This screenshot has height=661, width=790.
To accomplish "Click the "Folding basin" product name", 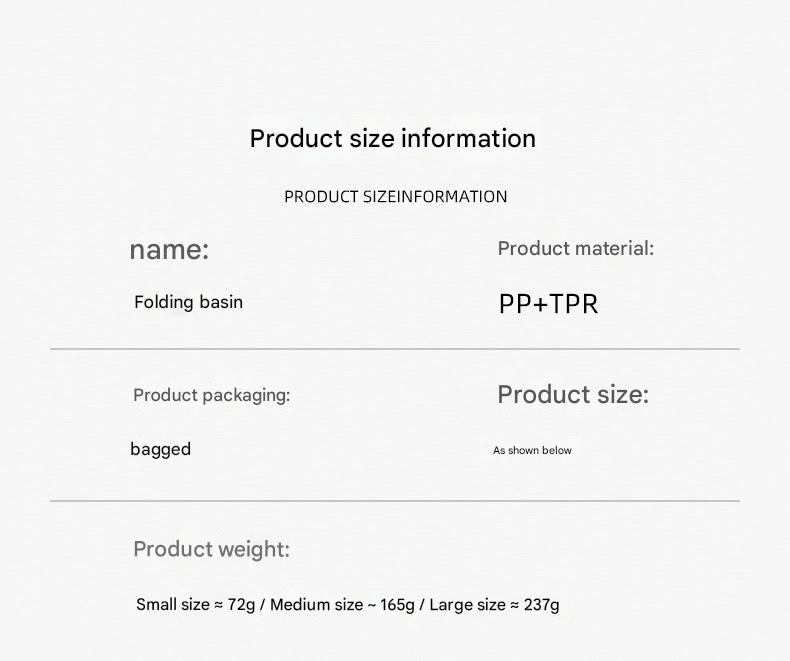I will click(188, 302).
